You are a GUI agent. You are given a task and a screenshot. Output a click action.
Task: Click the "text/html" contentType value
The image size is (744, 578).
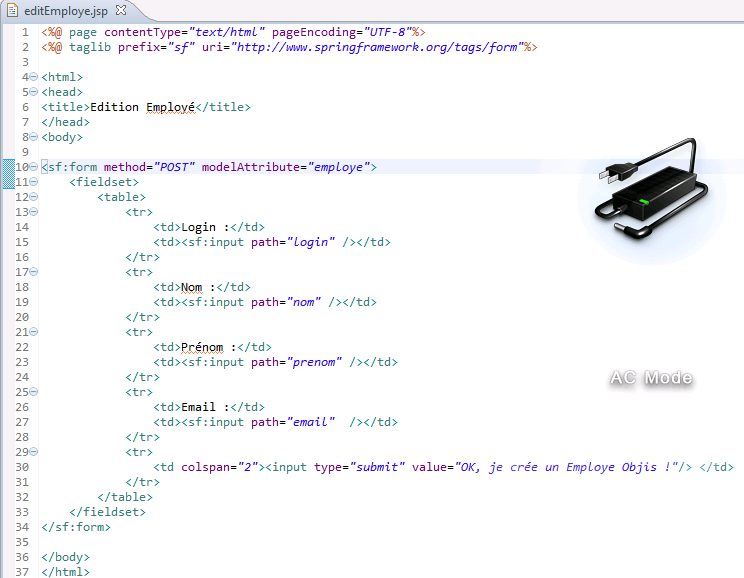point(226,32)
